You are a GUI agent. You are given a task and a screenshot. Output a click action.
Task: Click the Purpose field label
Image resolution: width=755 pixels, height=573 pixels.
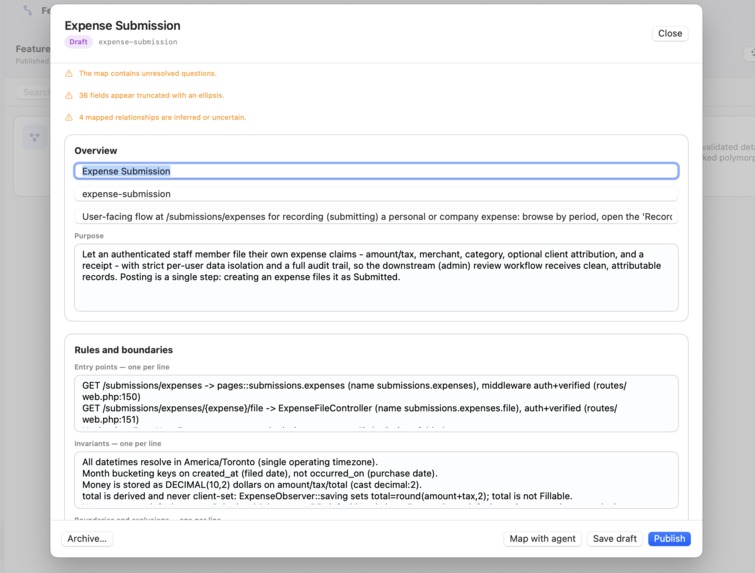pyautogui.click(x=89, y=236)
